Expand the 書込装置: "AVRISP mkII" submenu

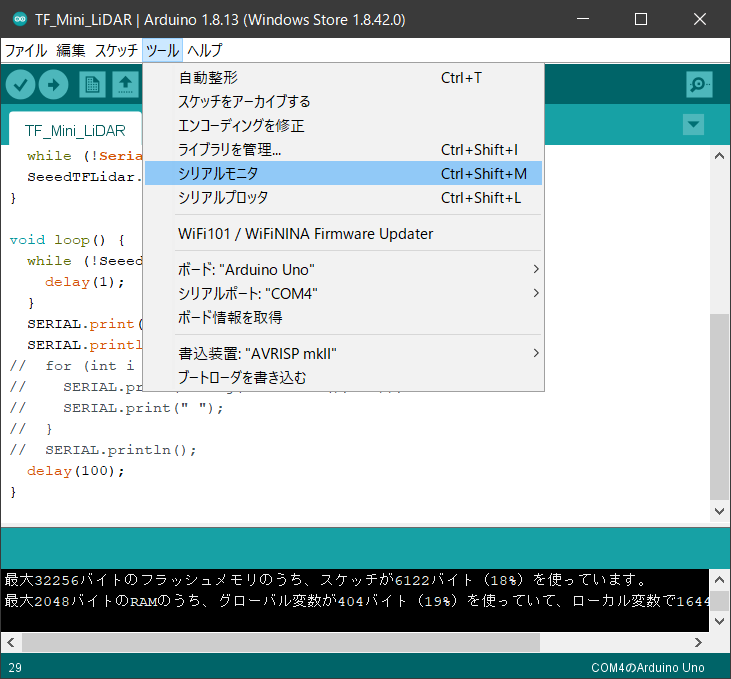pyautogui.click(x=345, y=353)
